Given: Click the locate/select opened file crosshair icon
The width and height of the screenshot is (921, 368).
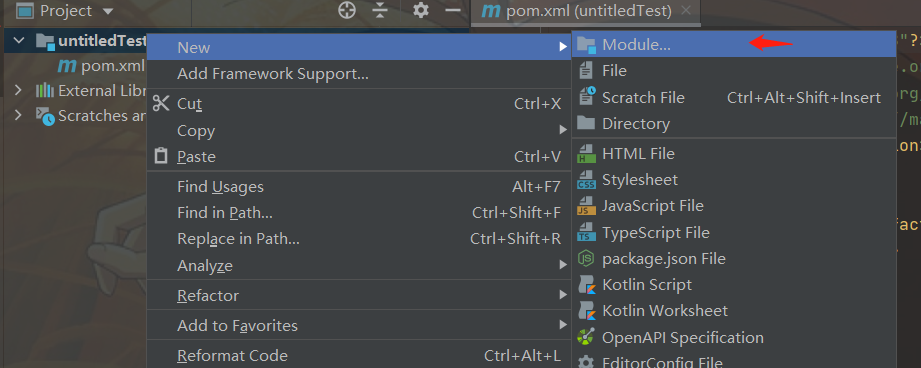Looking at the screenshot, I should tap(347, 11).
